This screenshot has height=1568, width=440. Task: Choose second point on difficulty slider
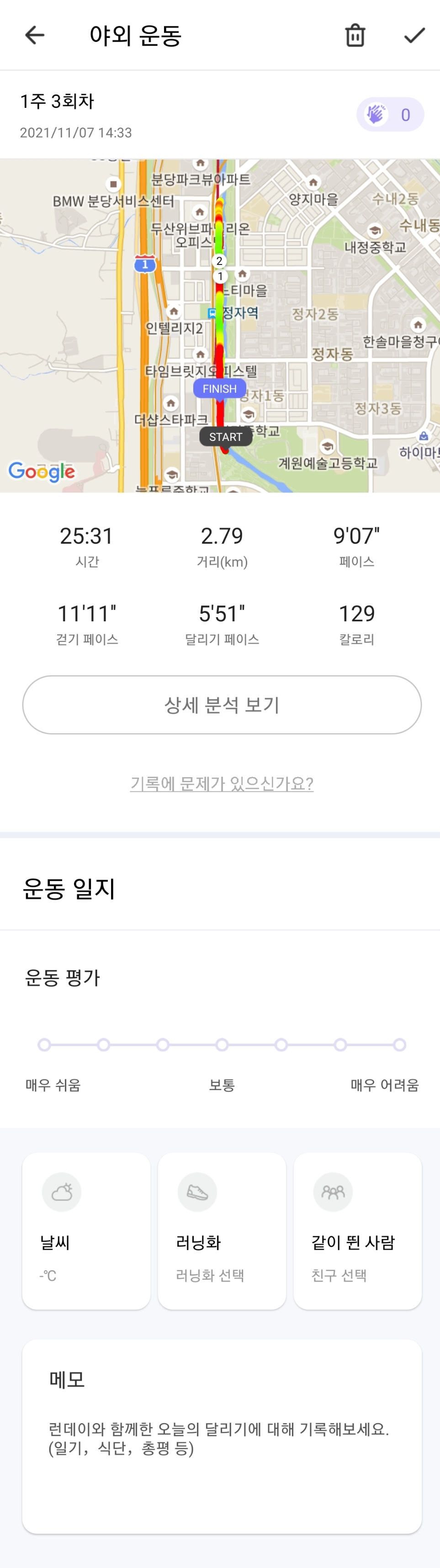click(x=103, y=1044)
